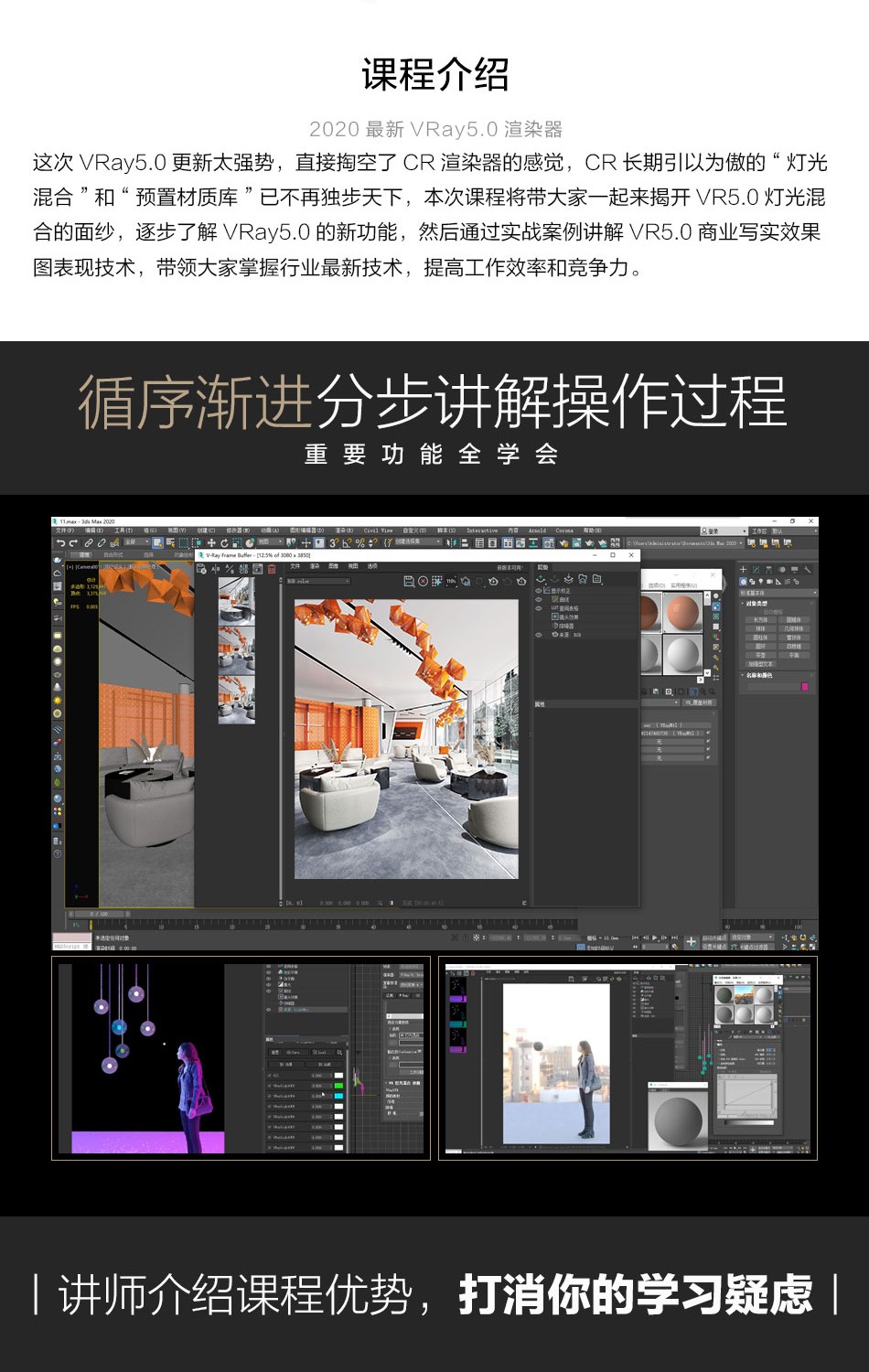Open Utilities wrench tab in command panel
This screenshot has height=1372, width=869.
(808, 569)
